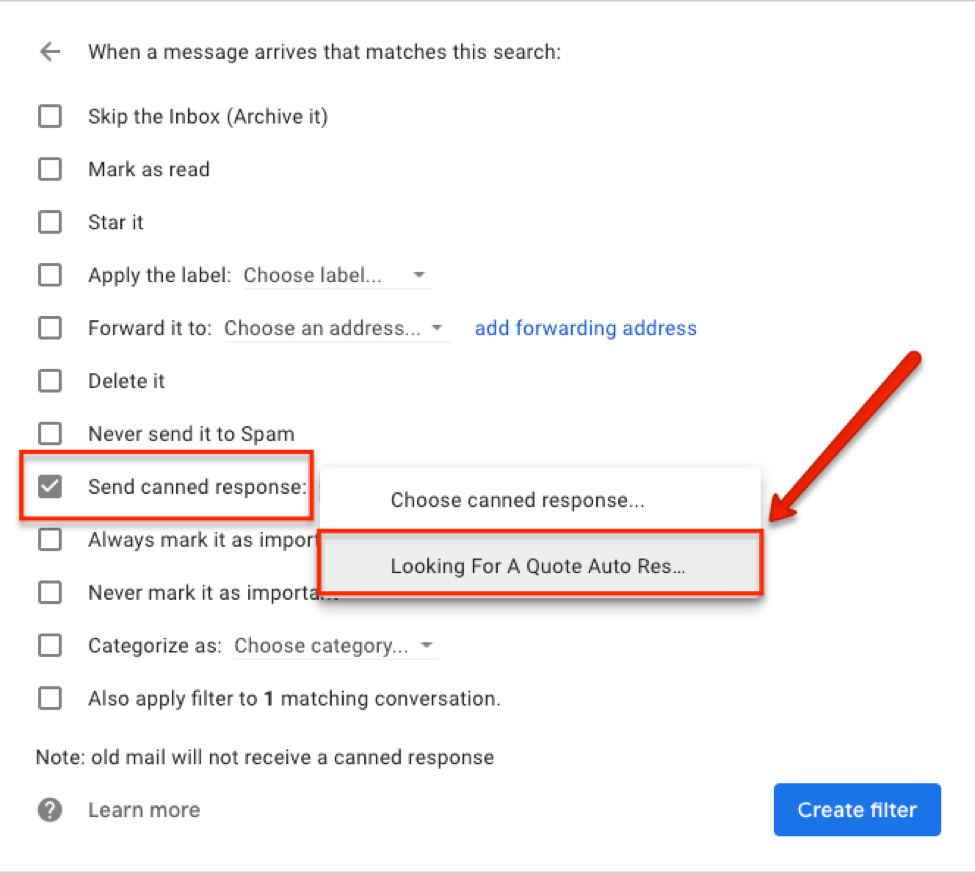Screen dimensions: 975x873
Task: Check Never mark it as important
Action: (50, 593)
